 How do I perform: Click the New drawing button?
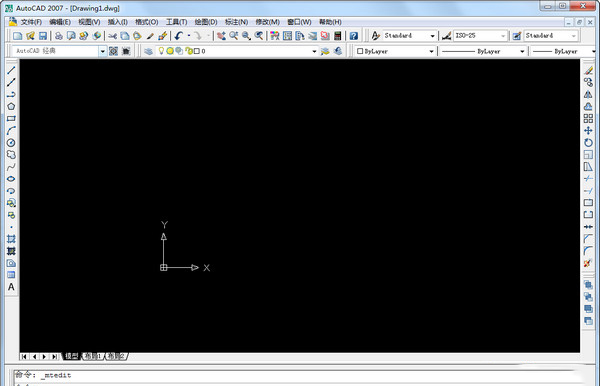18,36
